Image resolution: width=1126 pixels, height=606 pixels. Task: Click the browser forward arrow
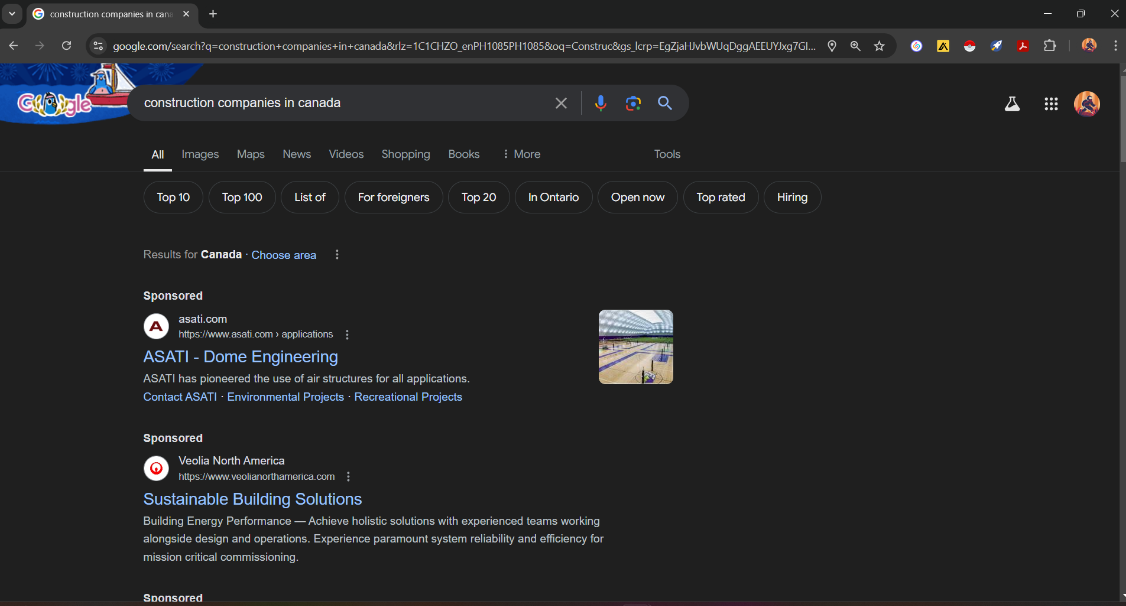(39, 46)
